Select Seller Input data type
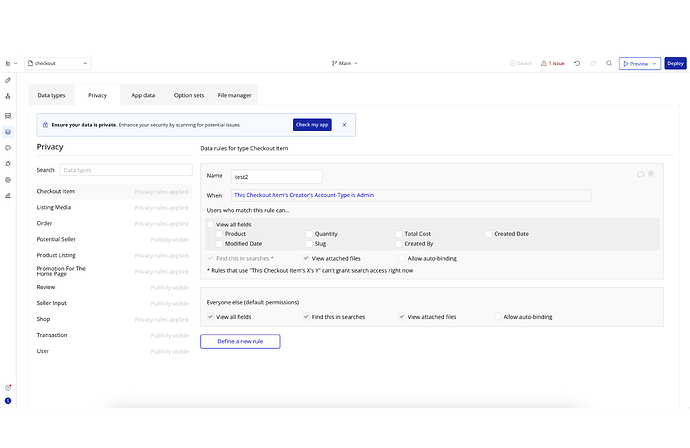This screenshot has height=448, width=690. pos(113,303)
